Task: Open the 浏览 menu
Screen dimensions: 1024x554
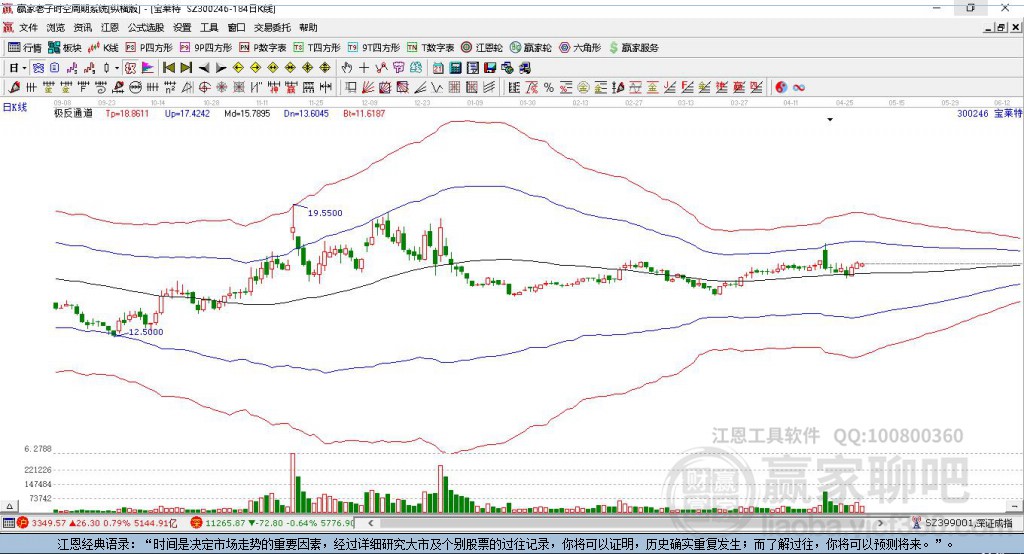Action: point(56,27)
